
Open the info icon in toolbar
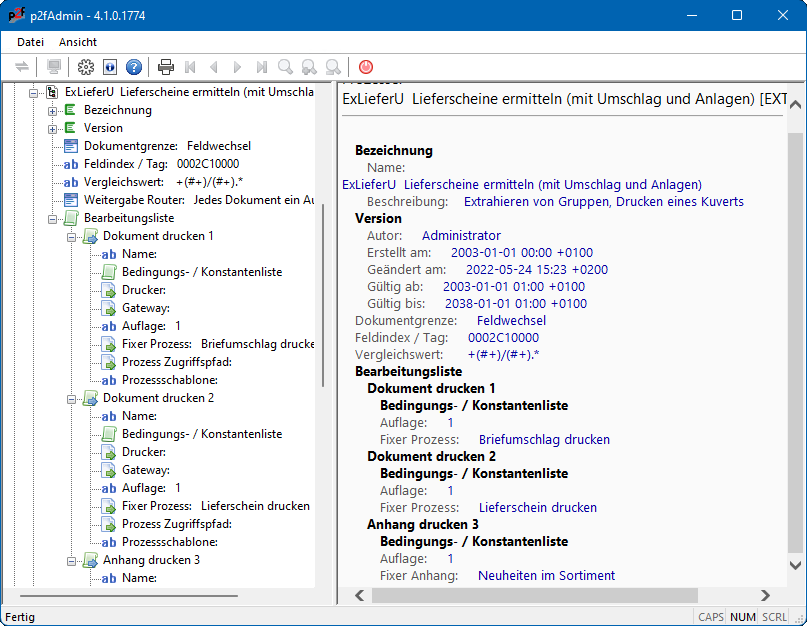tap(110, 67)
